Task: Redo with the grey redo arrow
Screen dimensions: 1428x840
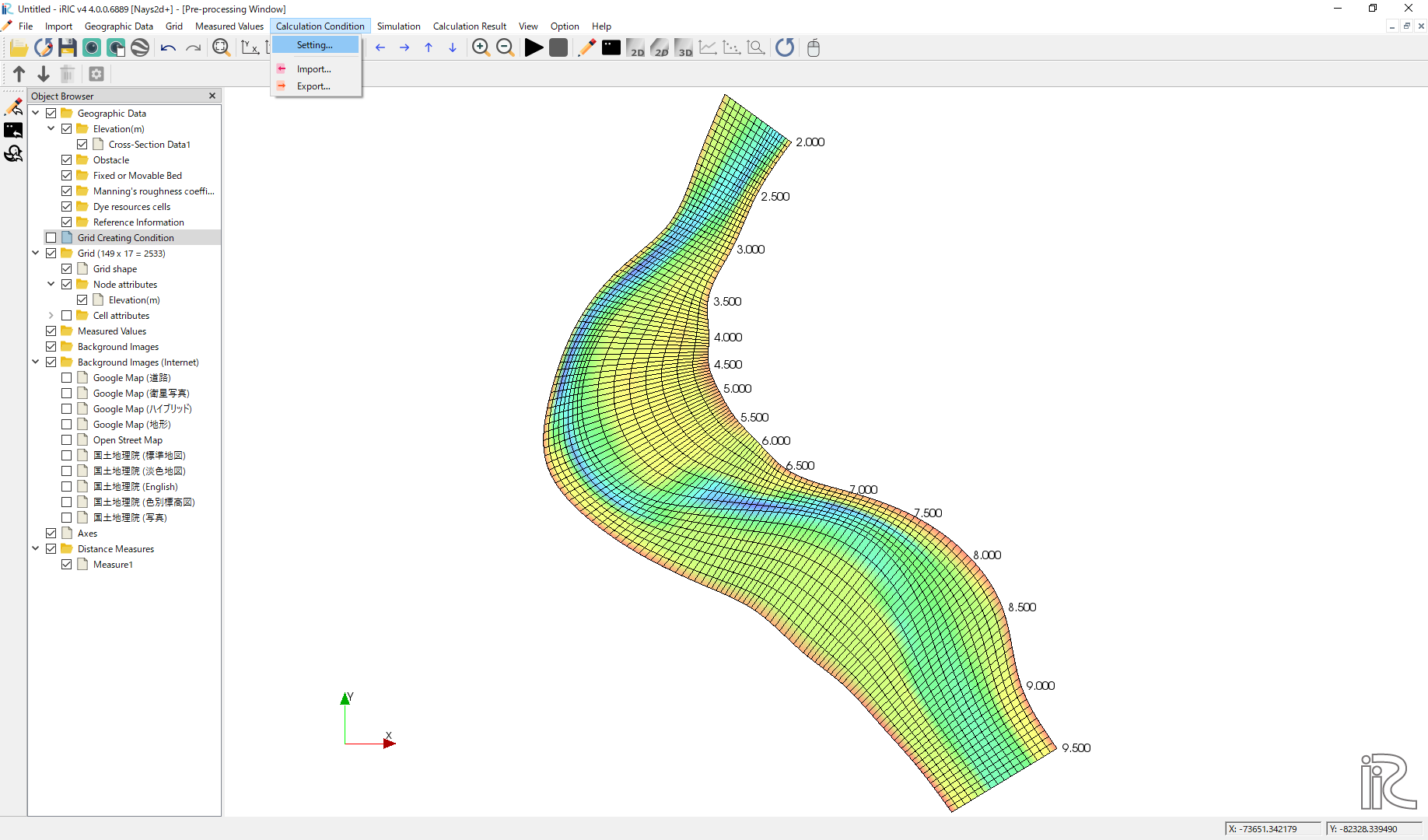Action: tap(193, 47)
